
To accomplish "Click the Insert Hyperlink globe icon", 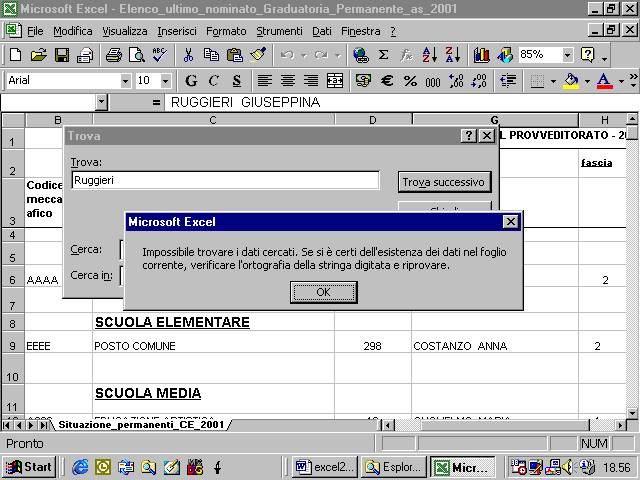I will click(360, 55).
